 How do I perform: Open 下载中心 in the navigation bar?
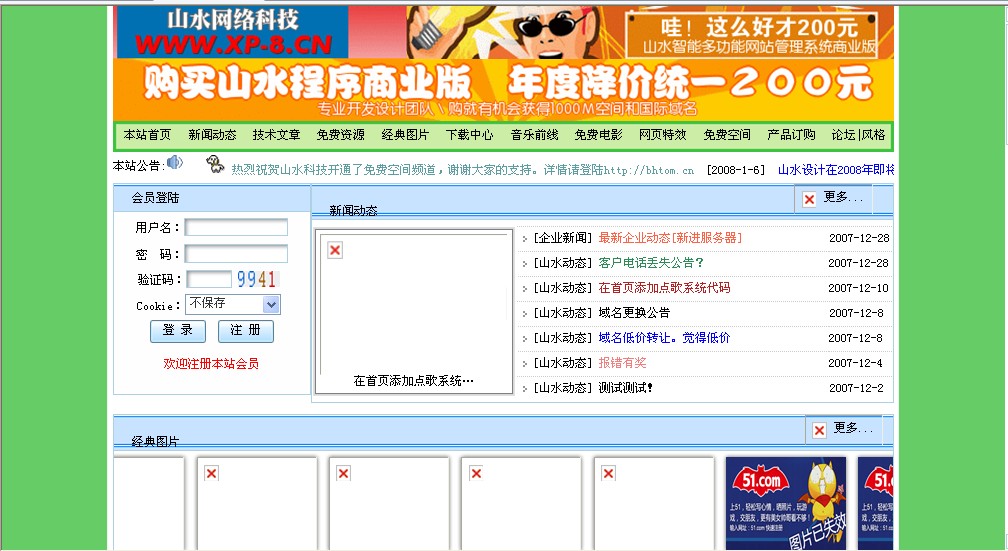[x=469, y=134]
